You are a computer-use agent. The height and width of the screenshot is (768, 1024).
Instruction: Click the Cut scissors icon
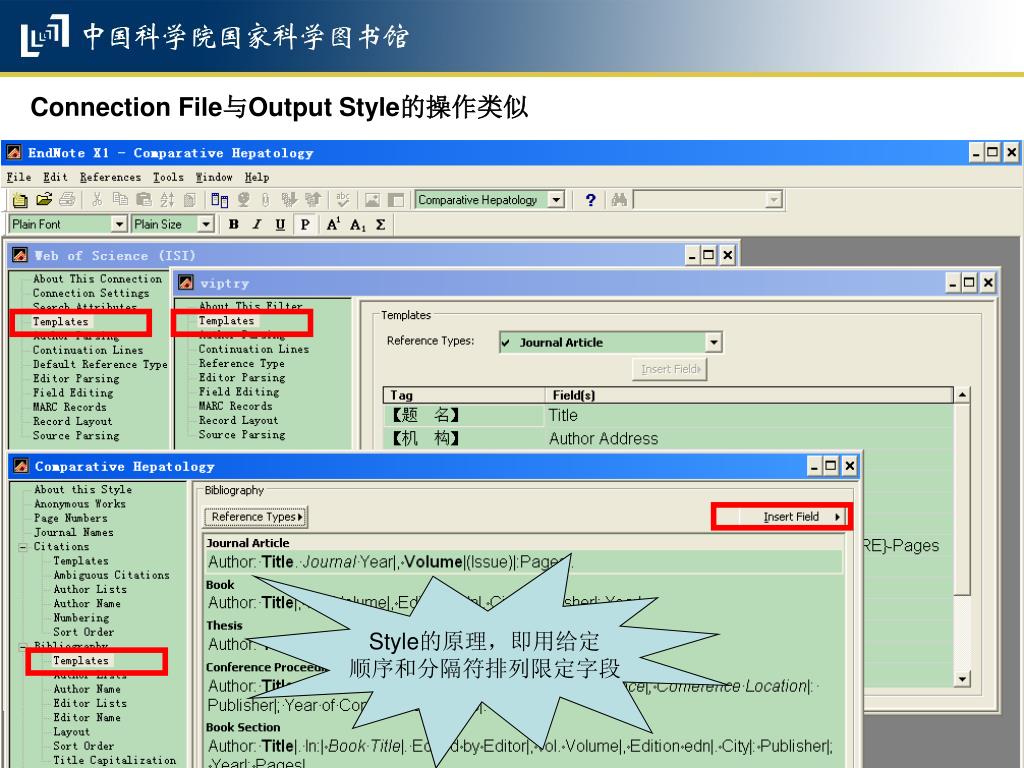[x=97, y=199]
